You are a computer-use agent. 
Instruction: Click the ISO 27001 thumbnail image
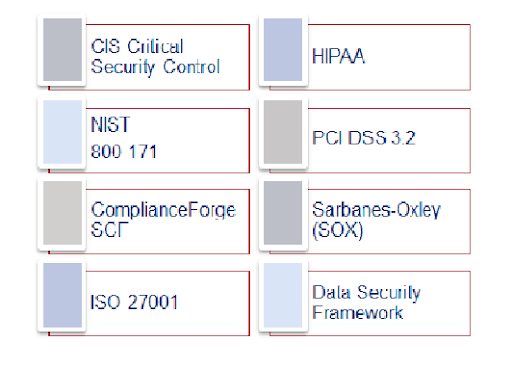coord(62,295)
